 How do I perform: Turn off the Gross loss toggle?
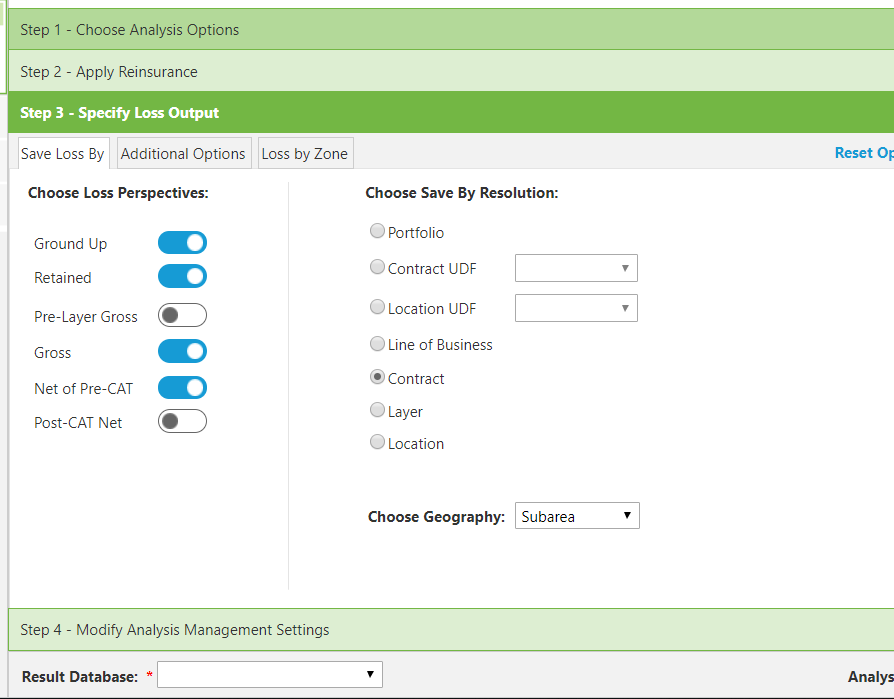coord(182,351)
